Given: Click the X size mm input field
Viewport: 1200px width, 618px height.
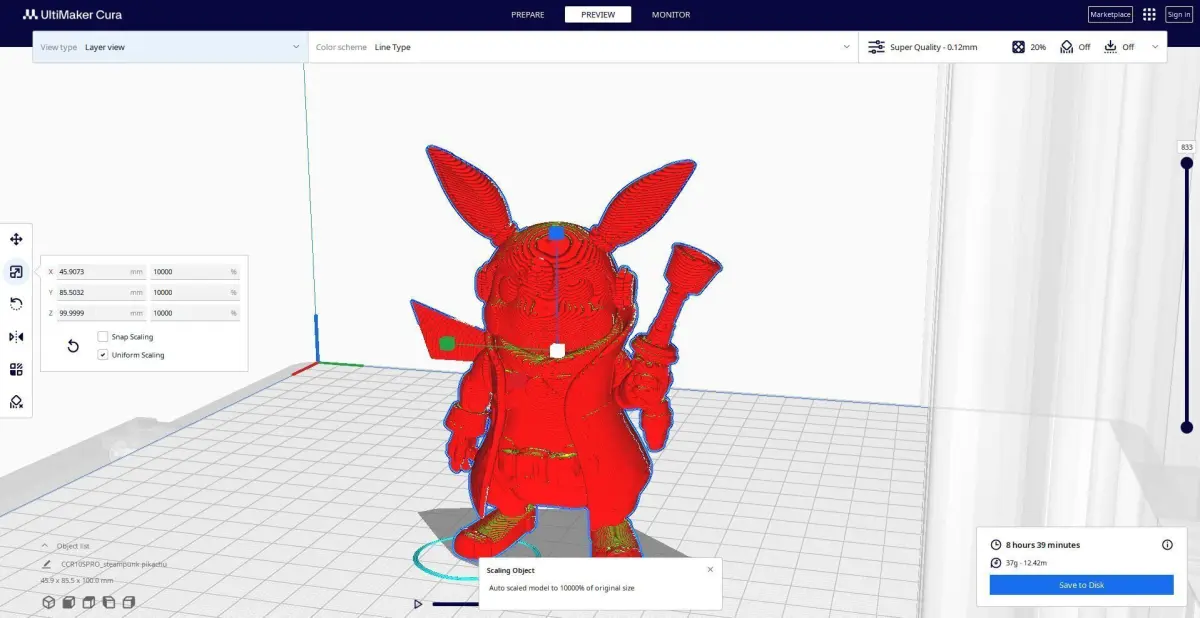Looking at the screenshot, I should click(x=100, y=271).
